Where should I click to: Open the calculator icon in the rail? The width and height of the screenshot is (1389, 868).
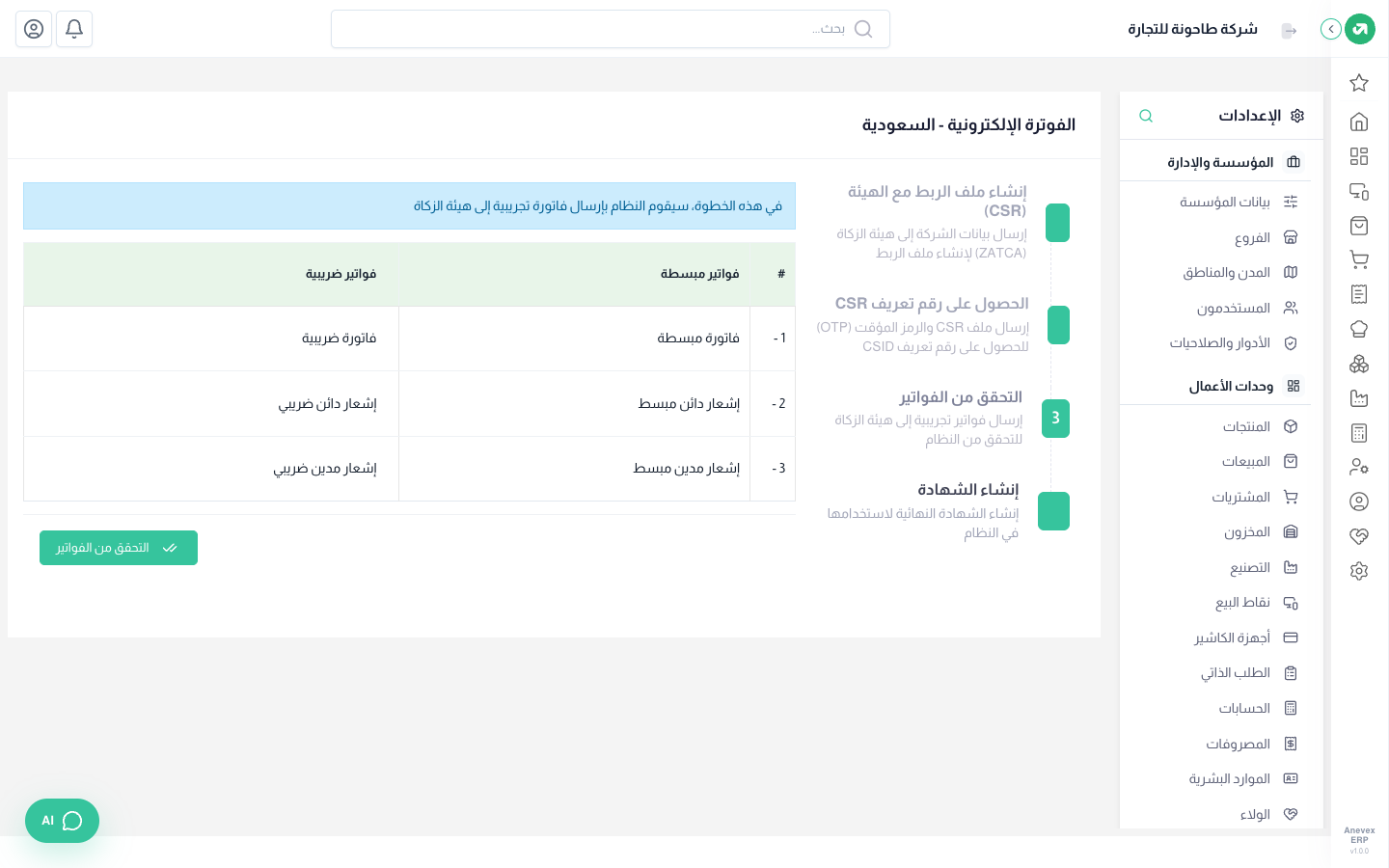(x=1359, y=433)
